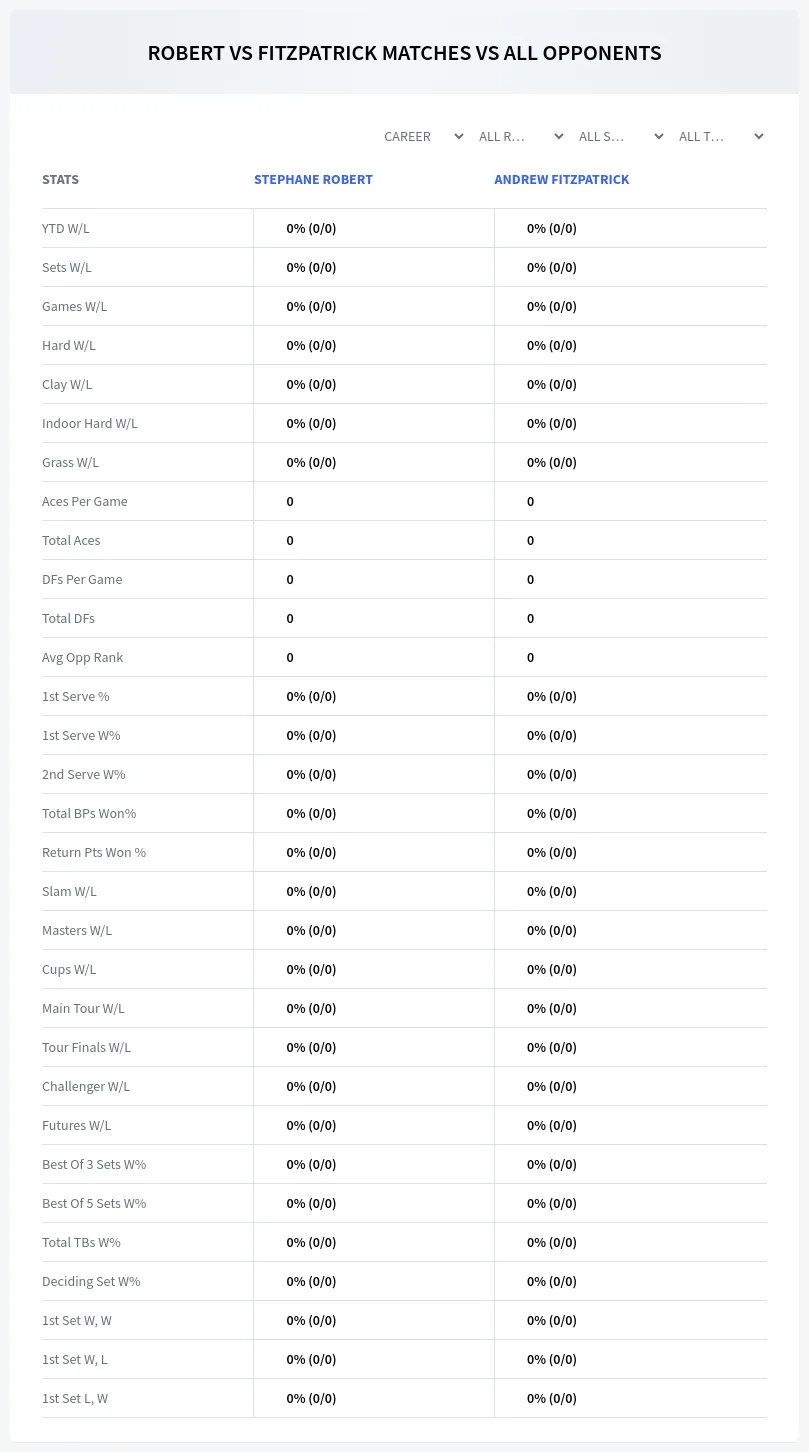809x1452 pixels.
Task: Open the ALL S… surfaces dropdown
Action: coord(620,136)
